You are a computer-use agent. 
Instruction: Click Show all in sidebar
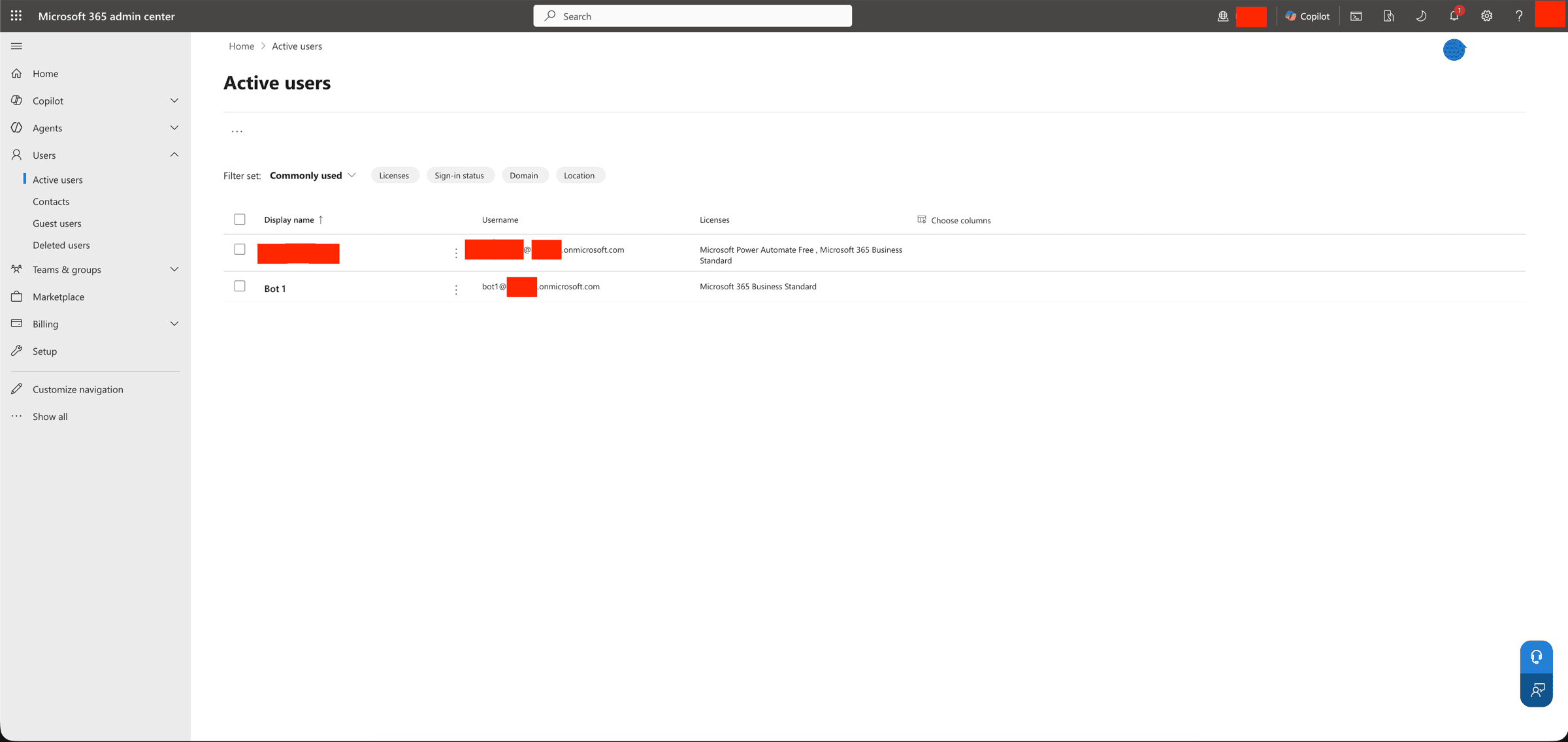pos(50,416)
